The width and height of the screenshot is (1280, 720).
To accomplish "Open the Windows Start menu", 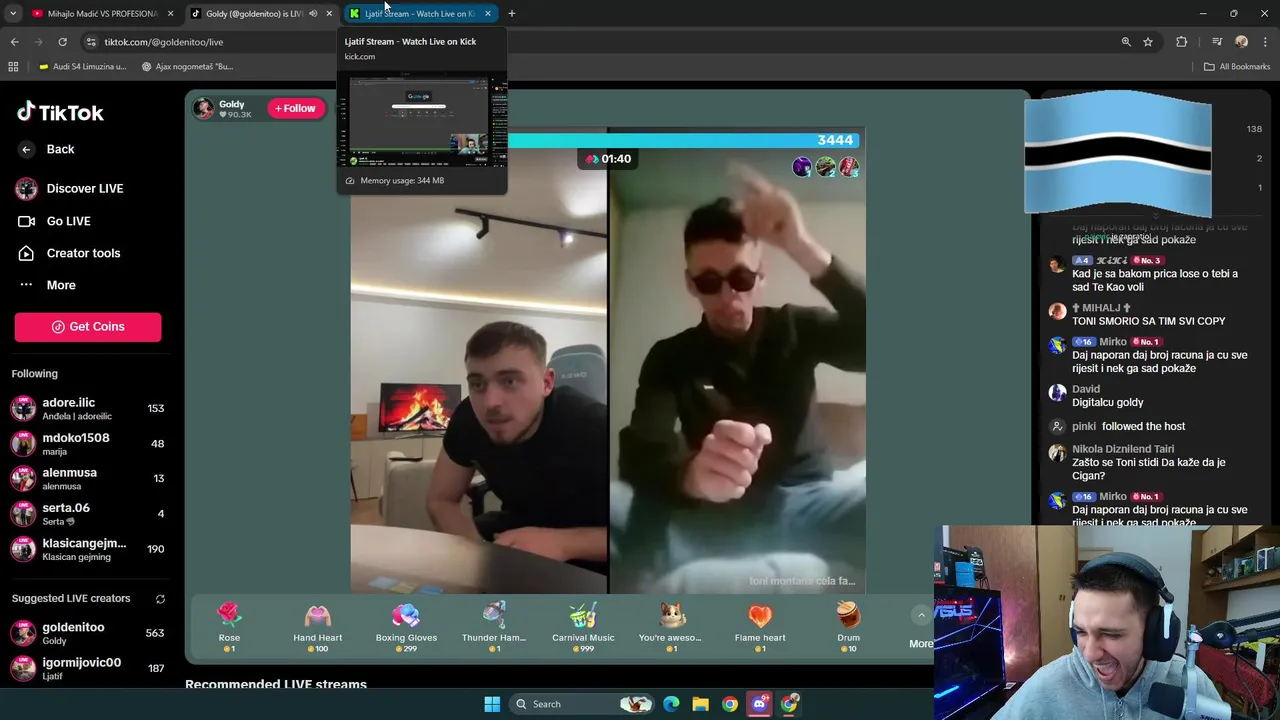I will pyautogui.click(x=492, y=704).
